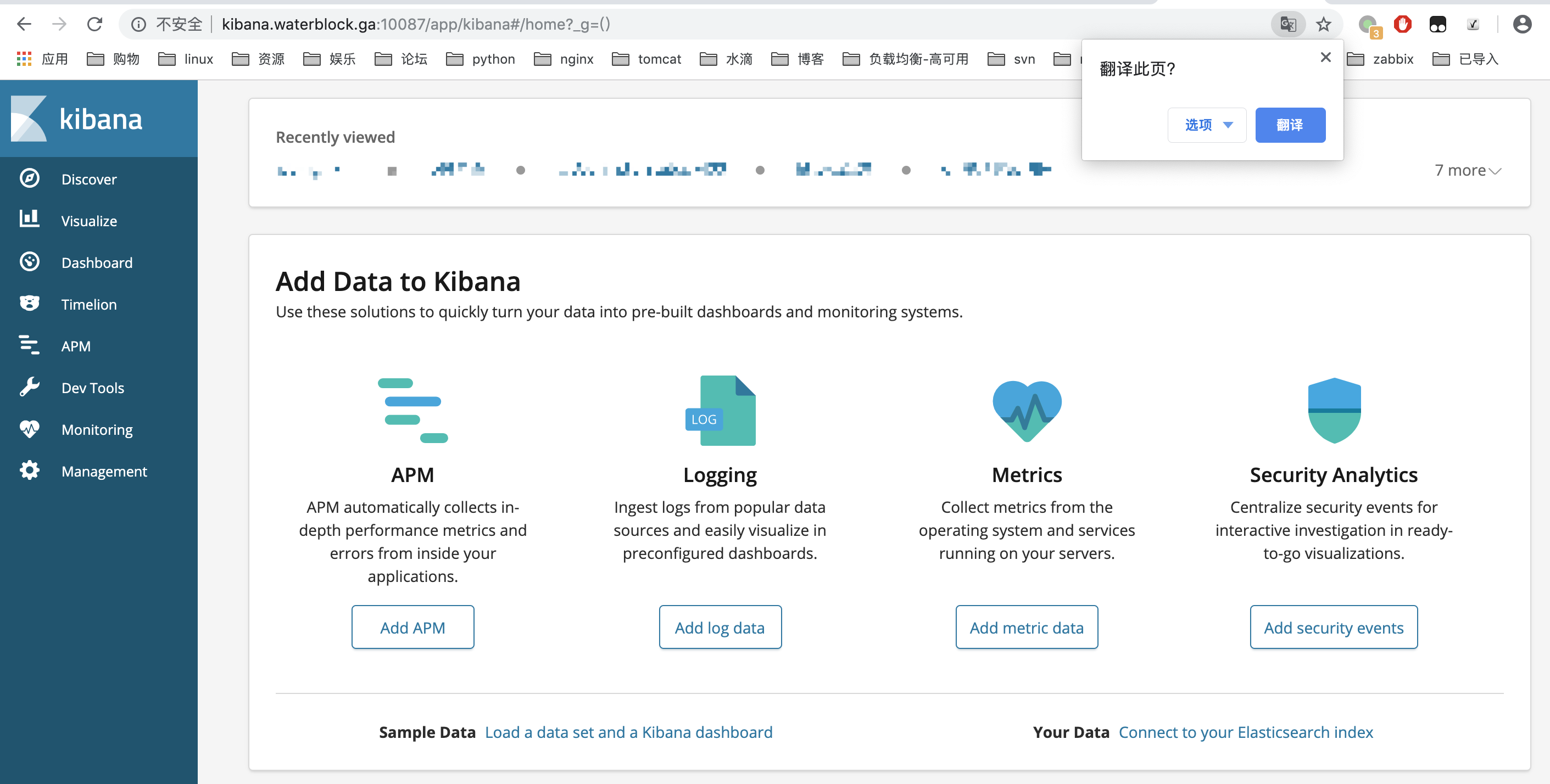
Task: Click Connect to your Elasticsearch index link
Action: 1245,732
